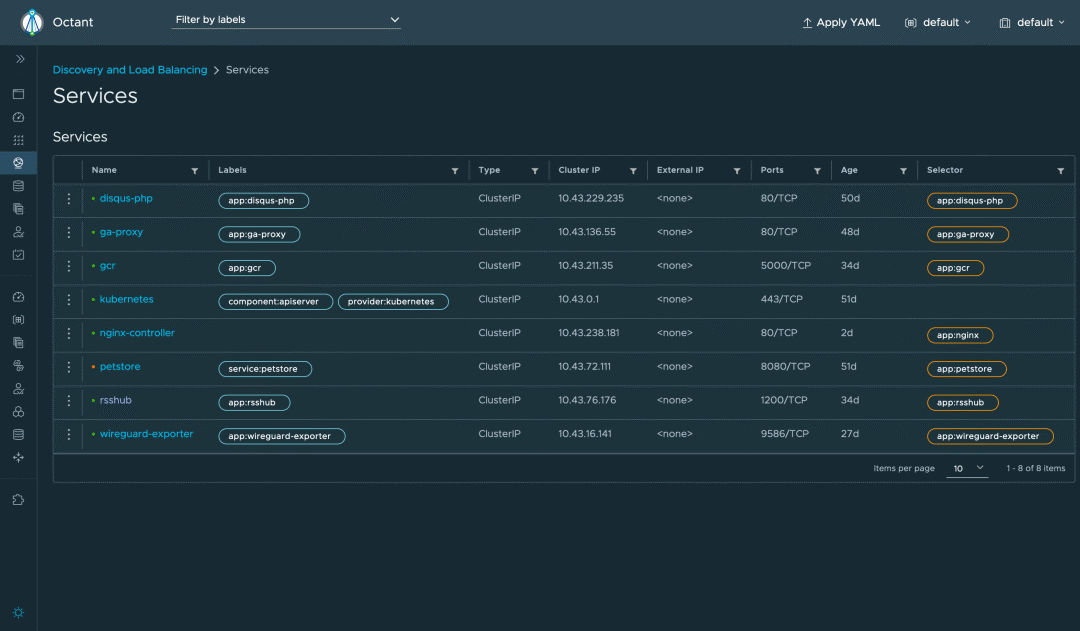Go to Discovery and Load Balancing breadcrumb
This screenshot has width=1080, height=631.
(129, 70)
